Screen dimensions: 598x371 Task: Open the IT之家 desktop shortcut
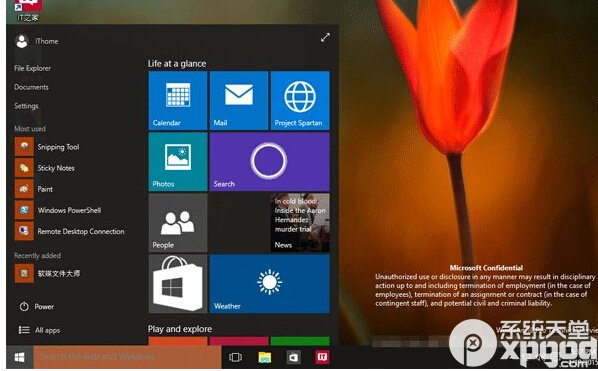pos(27,10)
